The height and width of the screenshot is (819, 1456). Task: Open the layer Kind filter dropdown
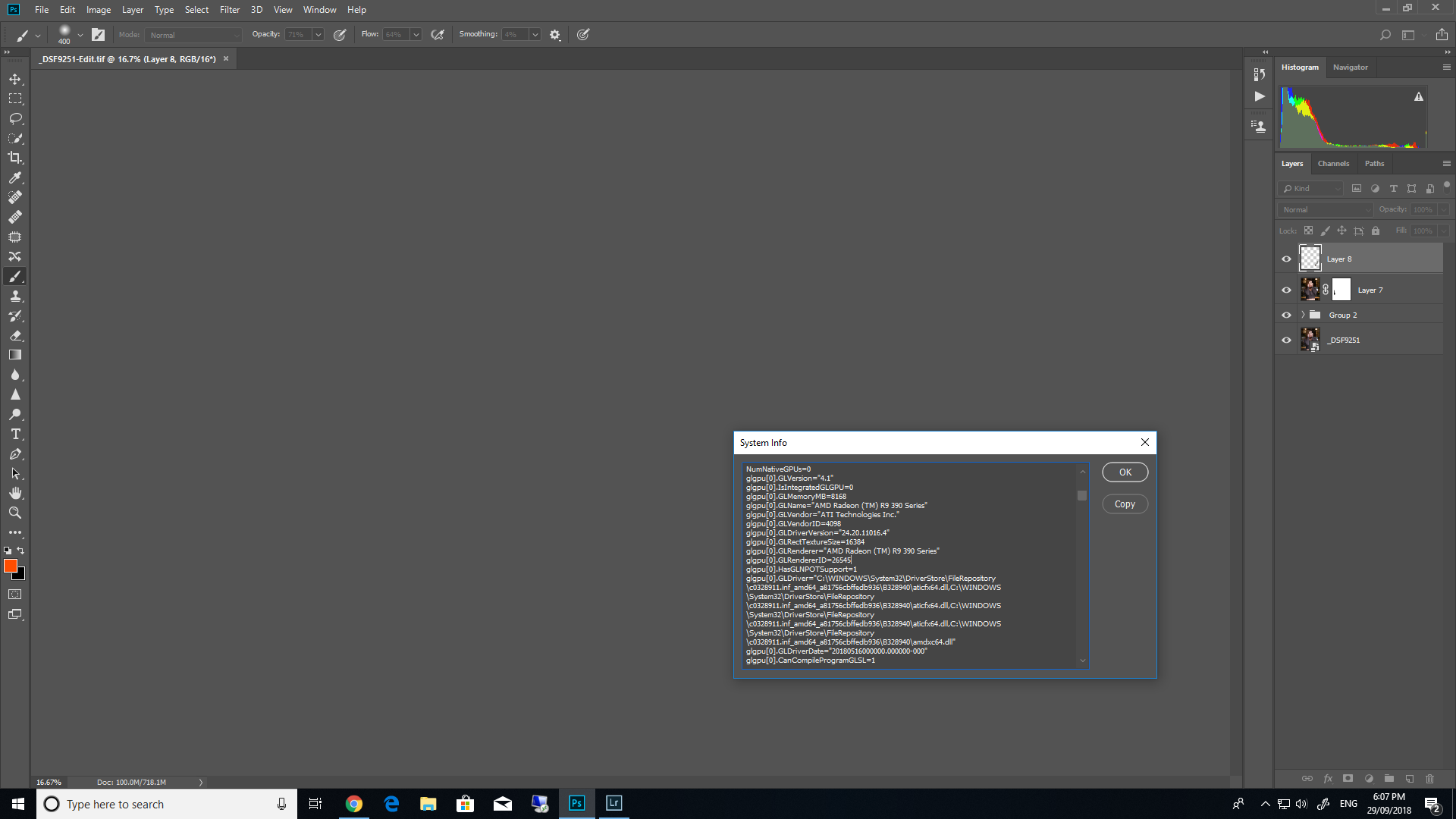point(1310,188)
